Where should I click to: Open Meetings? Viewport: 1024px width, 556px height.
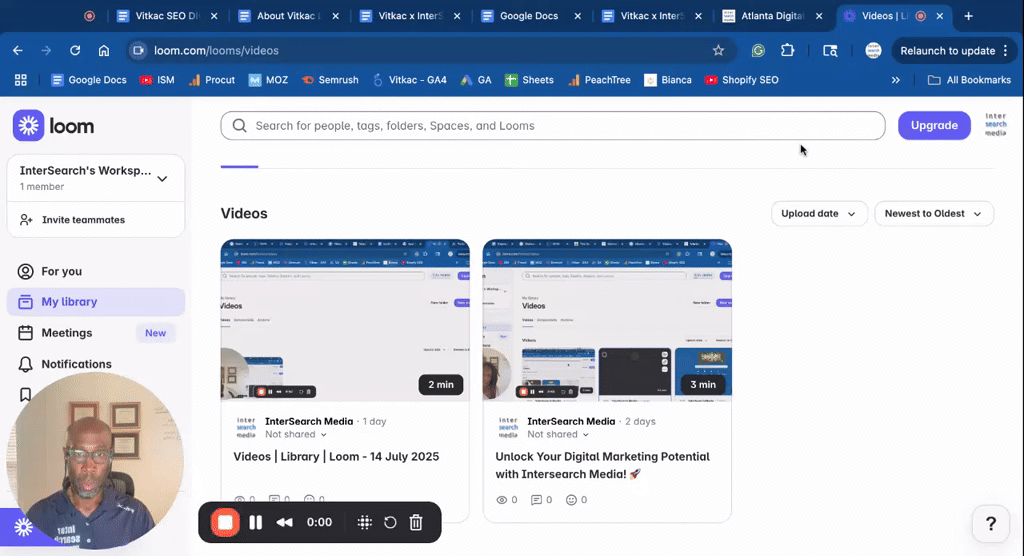tap(95, 333)
